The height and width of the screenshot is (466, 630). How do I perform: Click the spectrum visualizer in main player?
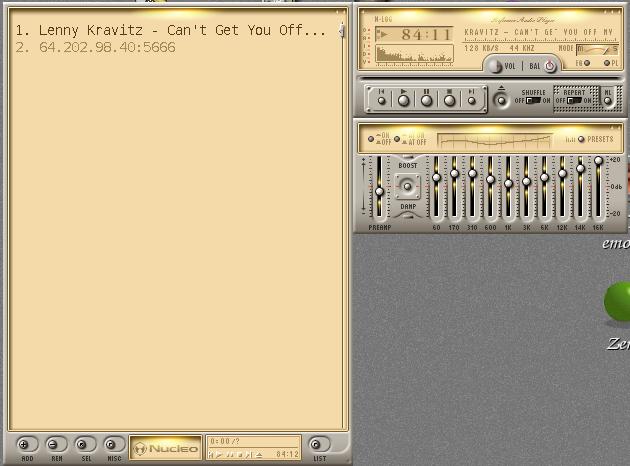coord(414,54)
